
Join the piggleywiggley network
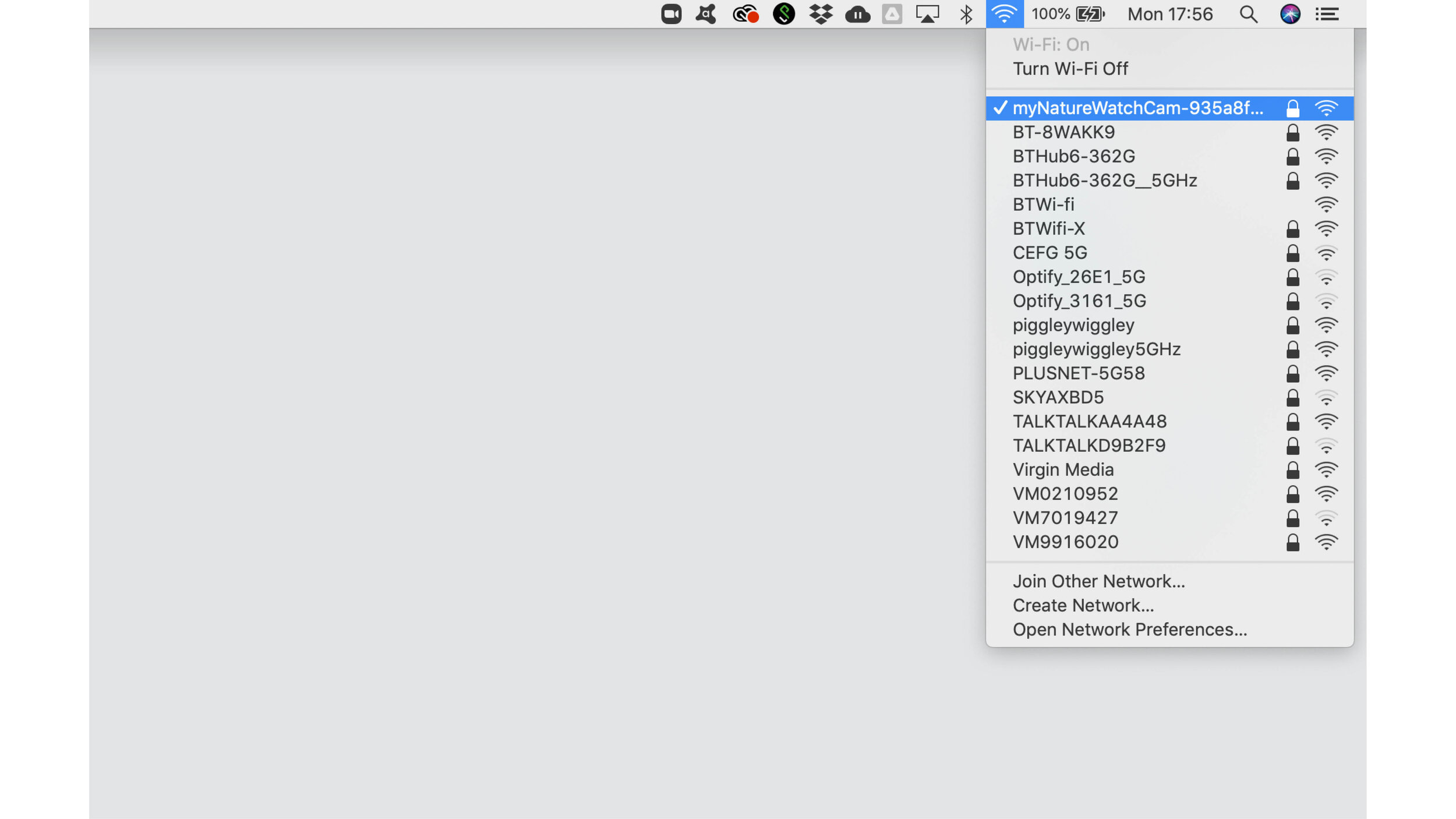click(x=1169, y=325)
